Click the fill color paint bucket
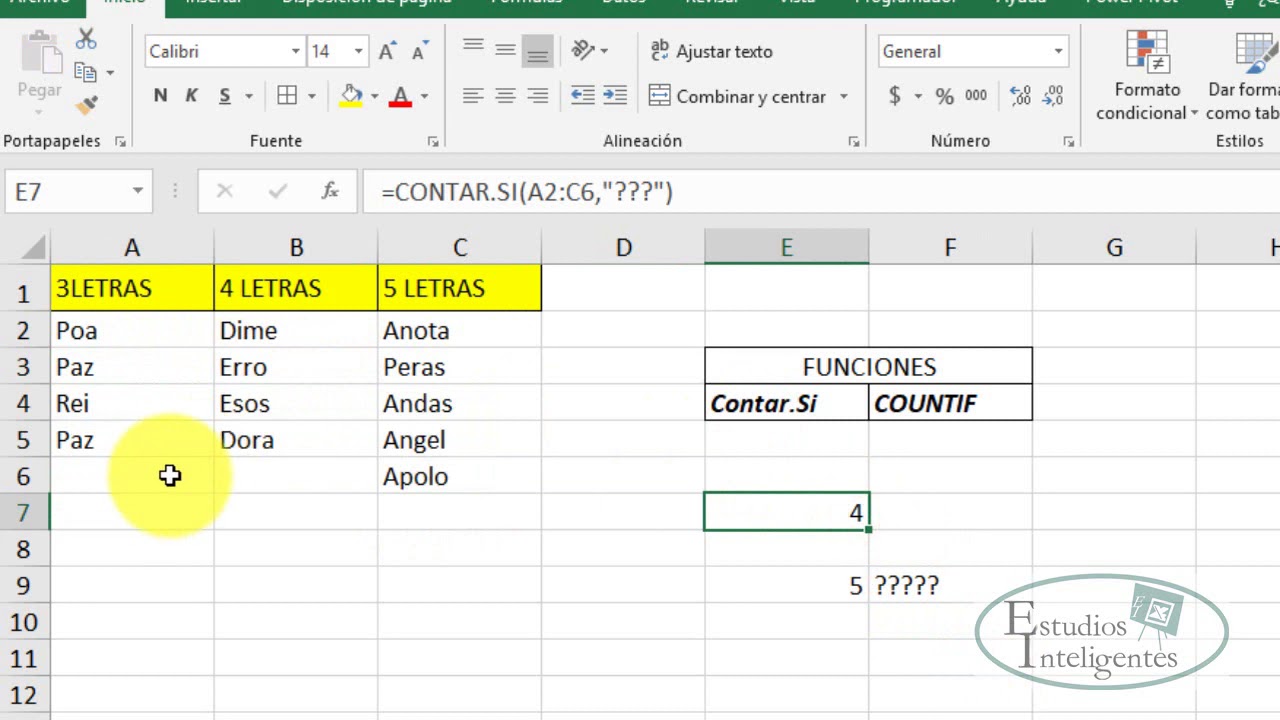Viewport: 1280px width, 720px height. [351, 96]
